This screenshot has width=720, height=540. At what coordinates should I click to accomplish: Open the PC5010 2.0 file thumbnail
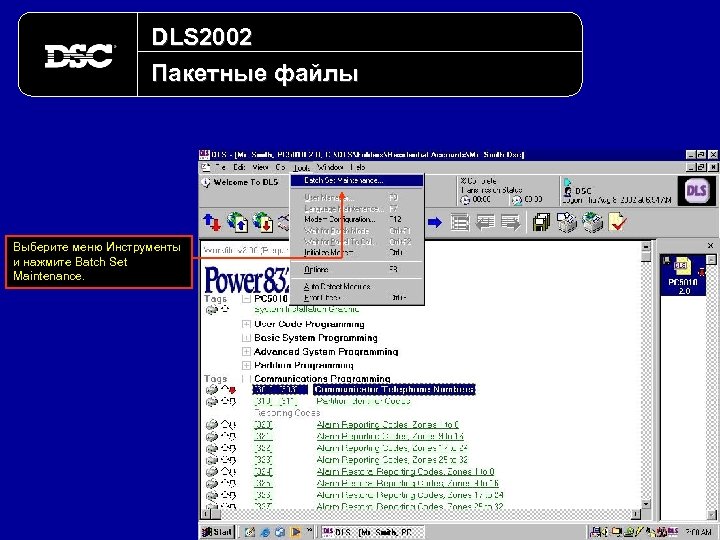[x=683, y=277]
